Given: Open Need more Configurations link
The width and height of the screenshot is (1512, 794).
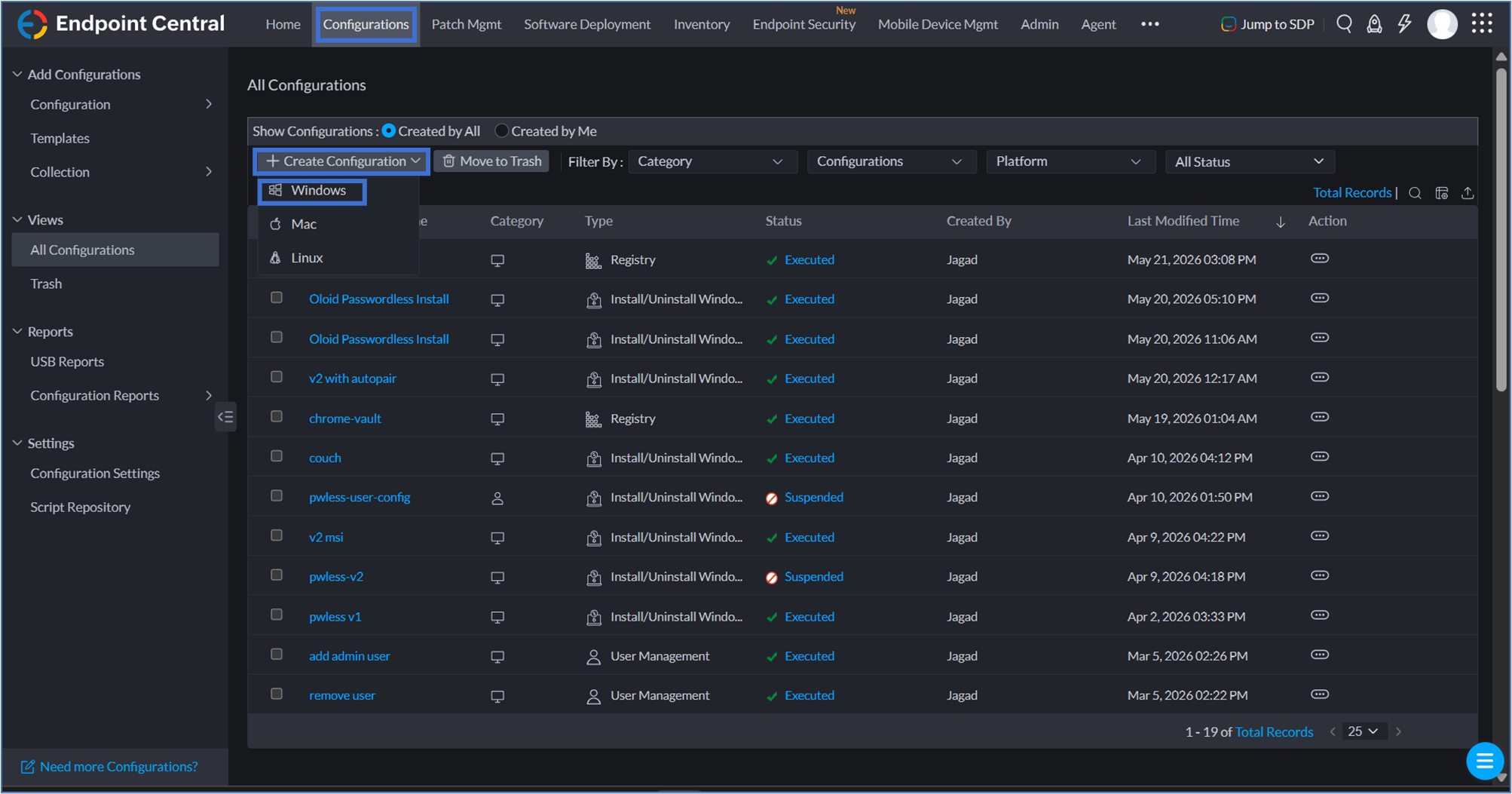Looking at the screenshot, I should (110, 767).
